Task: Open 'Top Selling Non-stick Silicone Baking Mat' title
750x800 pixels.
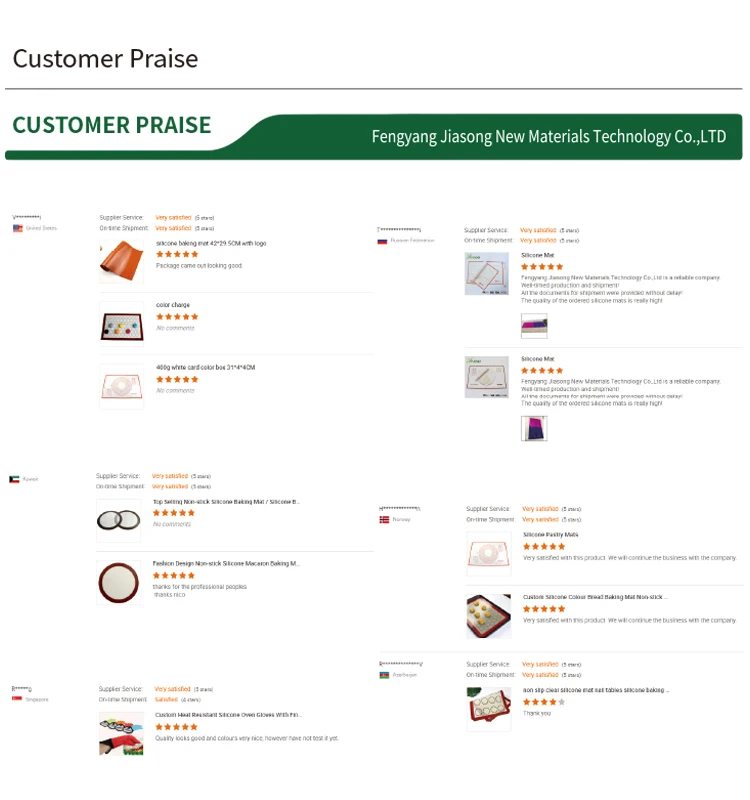Action: (226, 502)
